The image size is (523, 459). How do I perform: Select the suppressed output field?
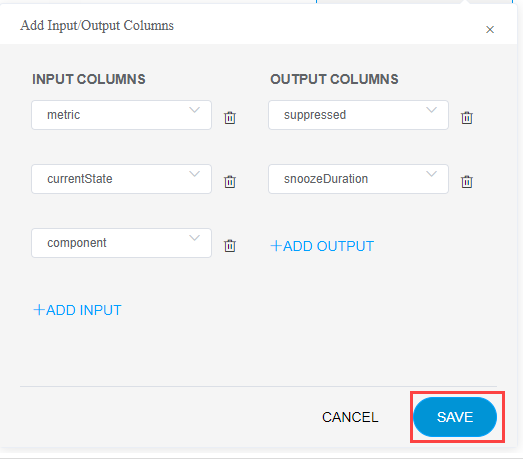(358, 115)
